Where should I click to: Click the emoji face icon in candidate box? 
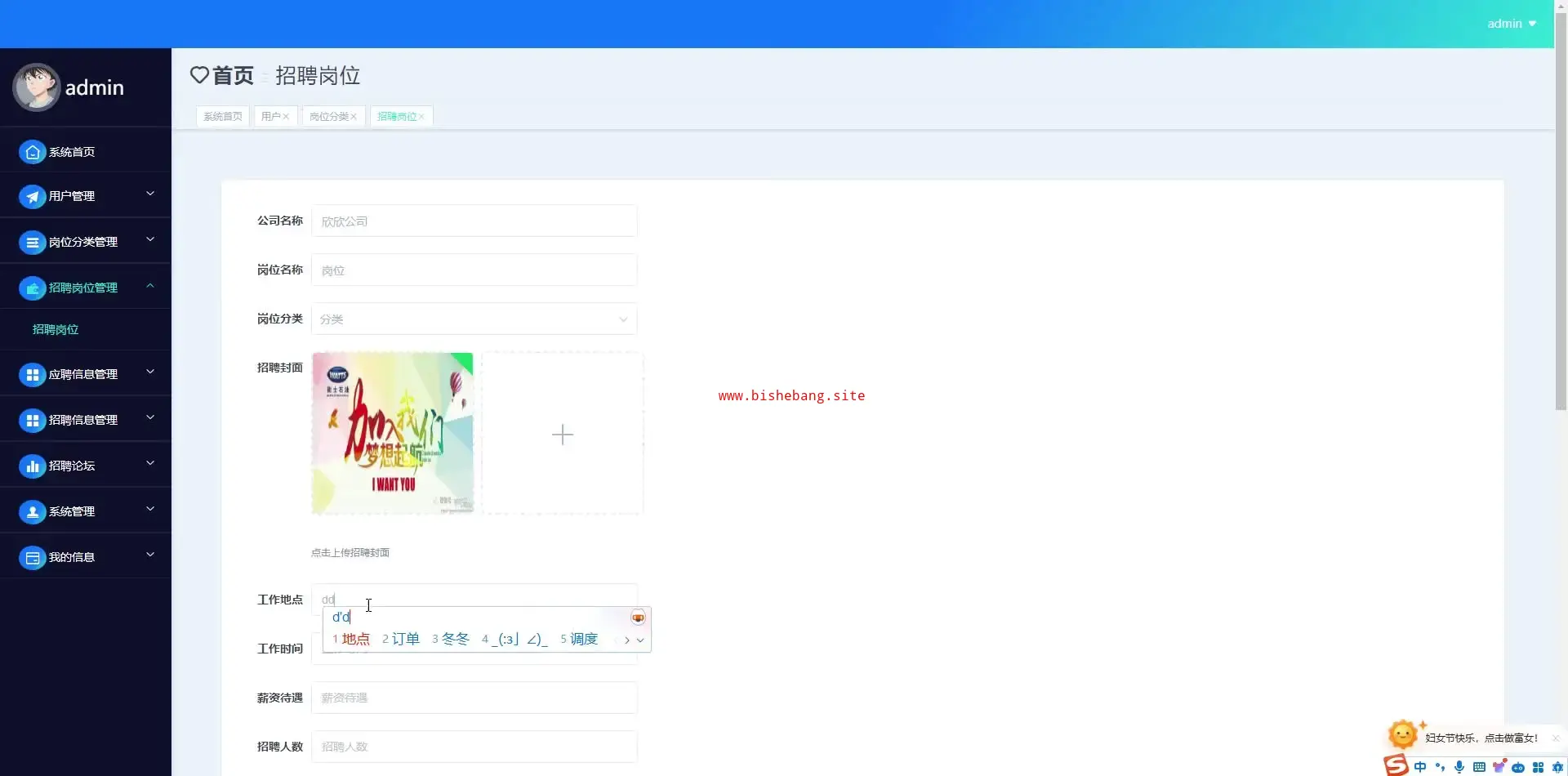click(638, 618)
